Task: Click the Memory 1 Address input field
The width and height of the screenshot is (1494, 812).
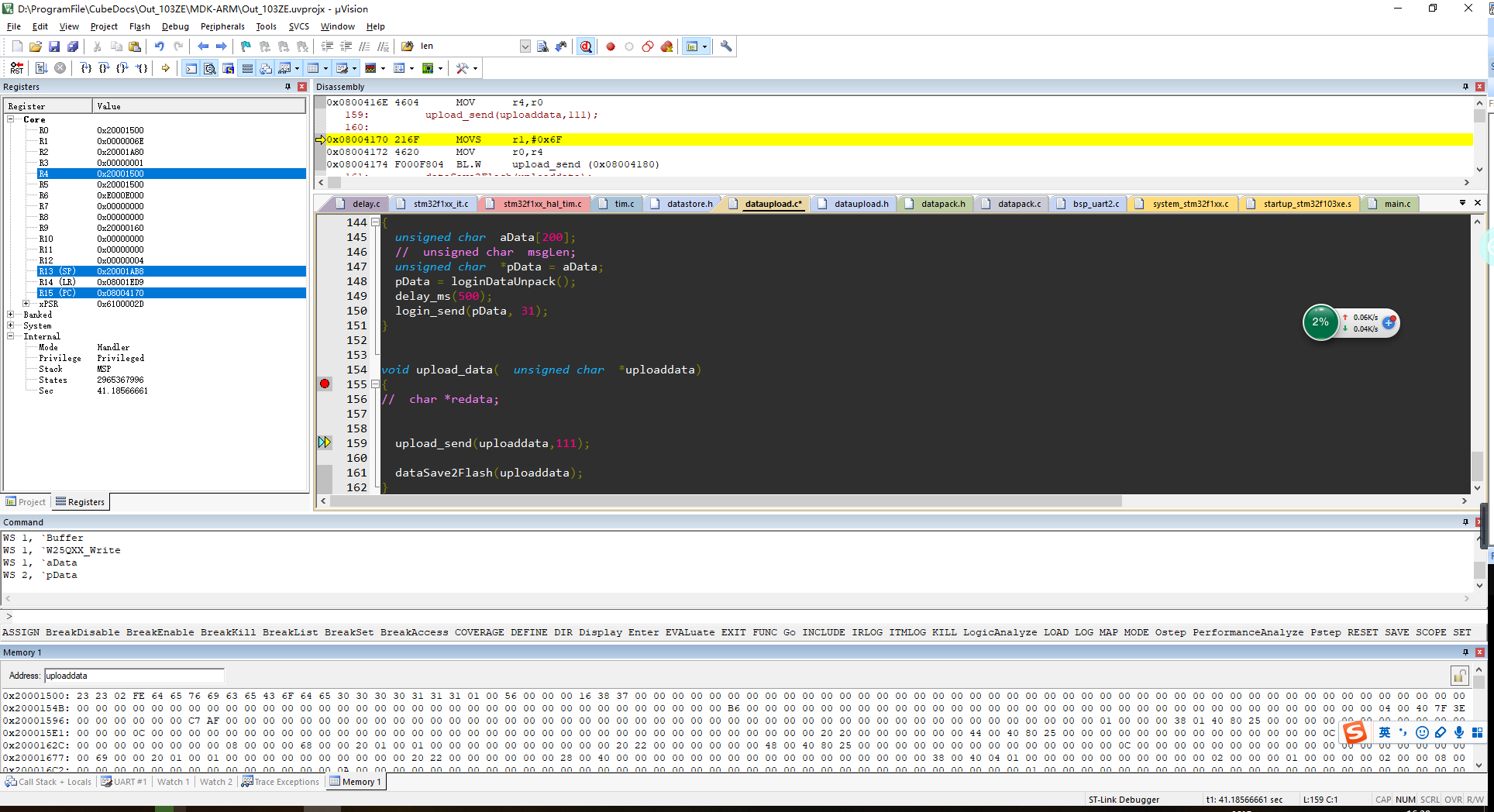Action: pos(134,676)
